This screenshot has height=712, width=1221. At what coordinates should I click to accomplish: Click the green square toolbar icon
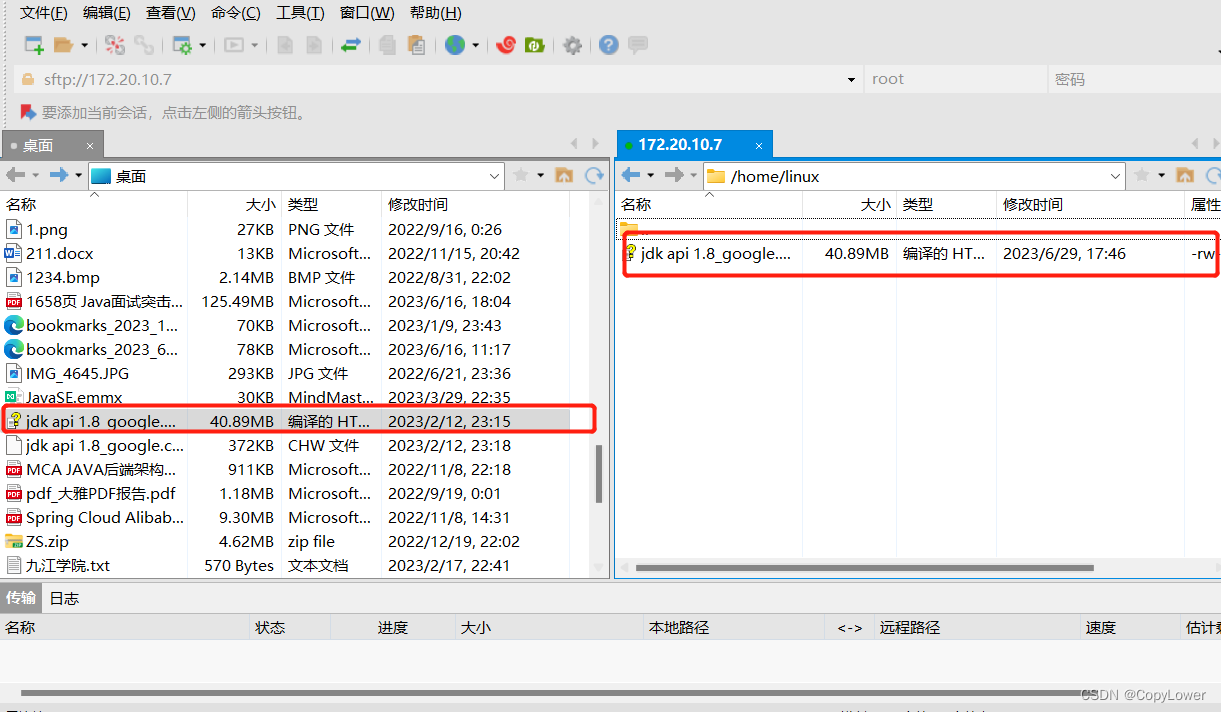point(535,45)
